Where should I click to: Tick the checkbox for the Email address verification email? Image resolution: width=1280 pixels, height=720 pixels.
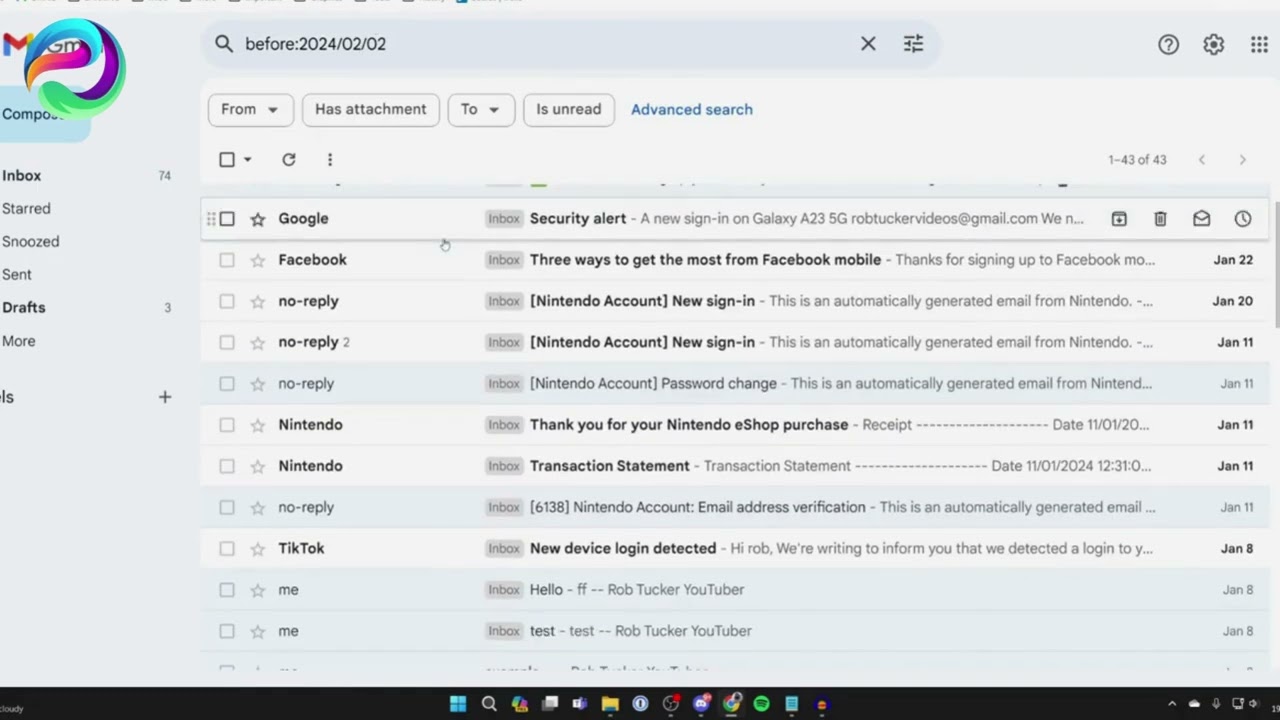pos(227,507)
